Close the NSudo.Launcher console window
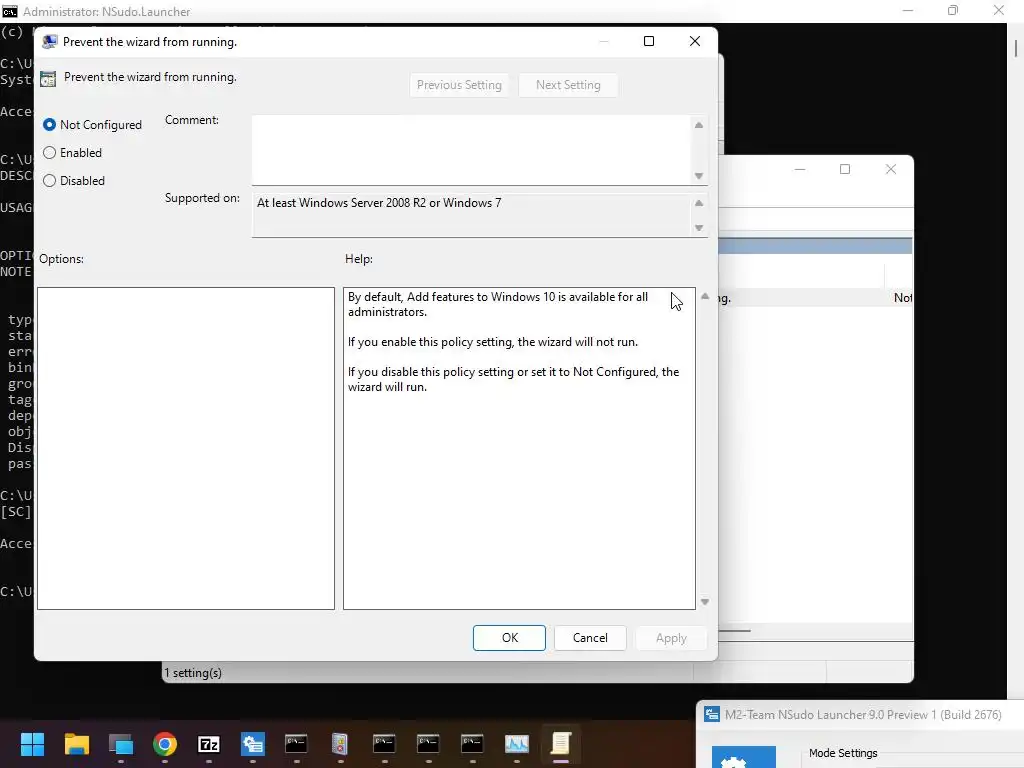The image size is (1024, 768). [x=999, y=10]
